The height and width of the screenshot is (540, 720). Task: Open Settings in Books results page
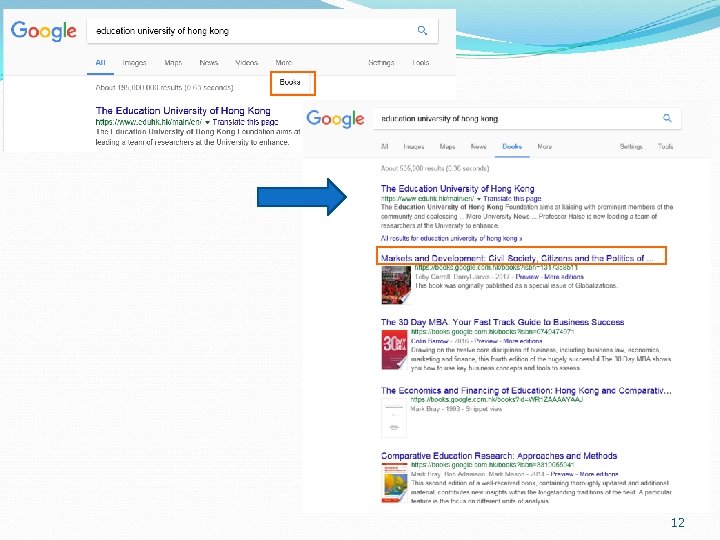click(631, 146)
